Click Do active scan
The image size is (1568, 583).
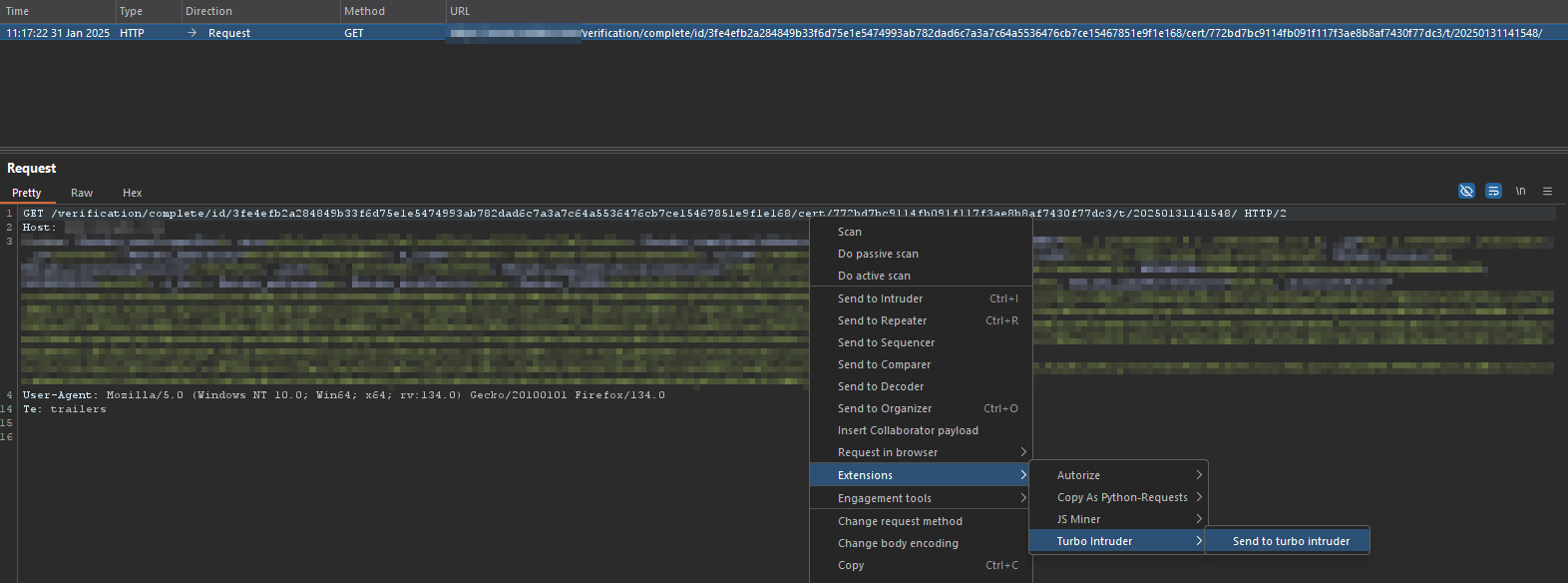(x=874, y=276)
